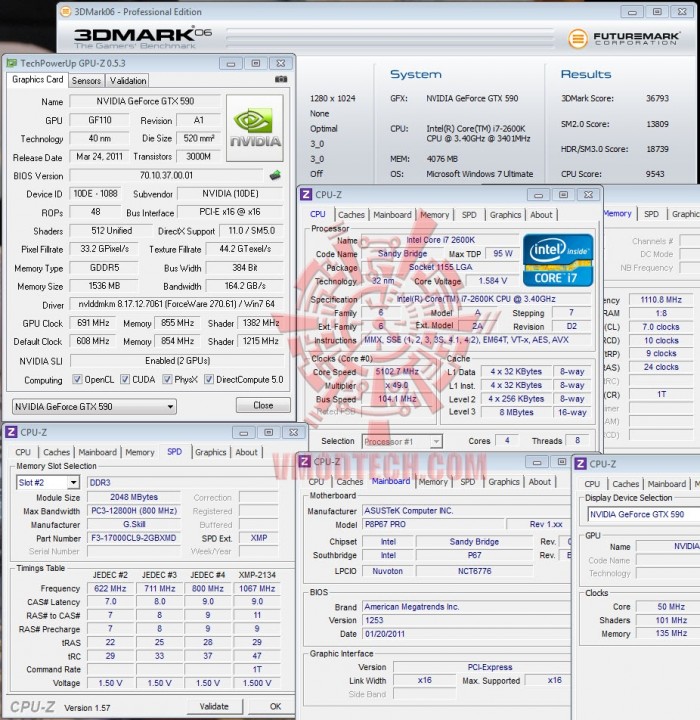Open the Caches tab in processor CPU-Z window
The width and height of the screenshot is (700, 720).
[351, 214]
